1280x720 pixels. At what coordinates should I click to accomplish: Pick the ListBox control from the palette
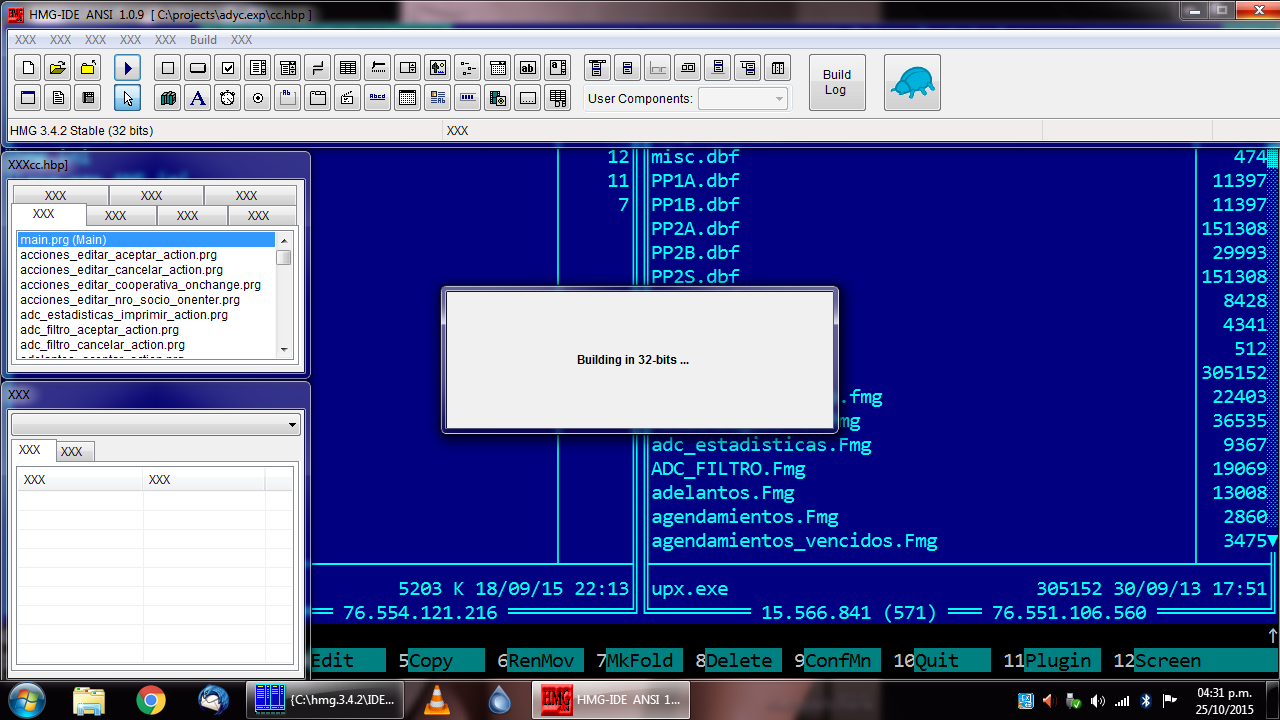point(258,68)
